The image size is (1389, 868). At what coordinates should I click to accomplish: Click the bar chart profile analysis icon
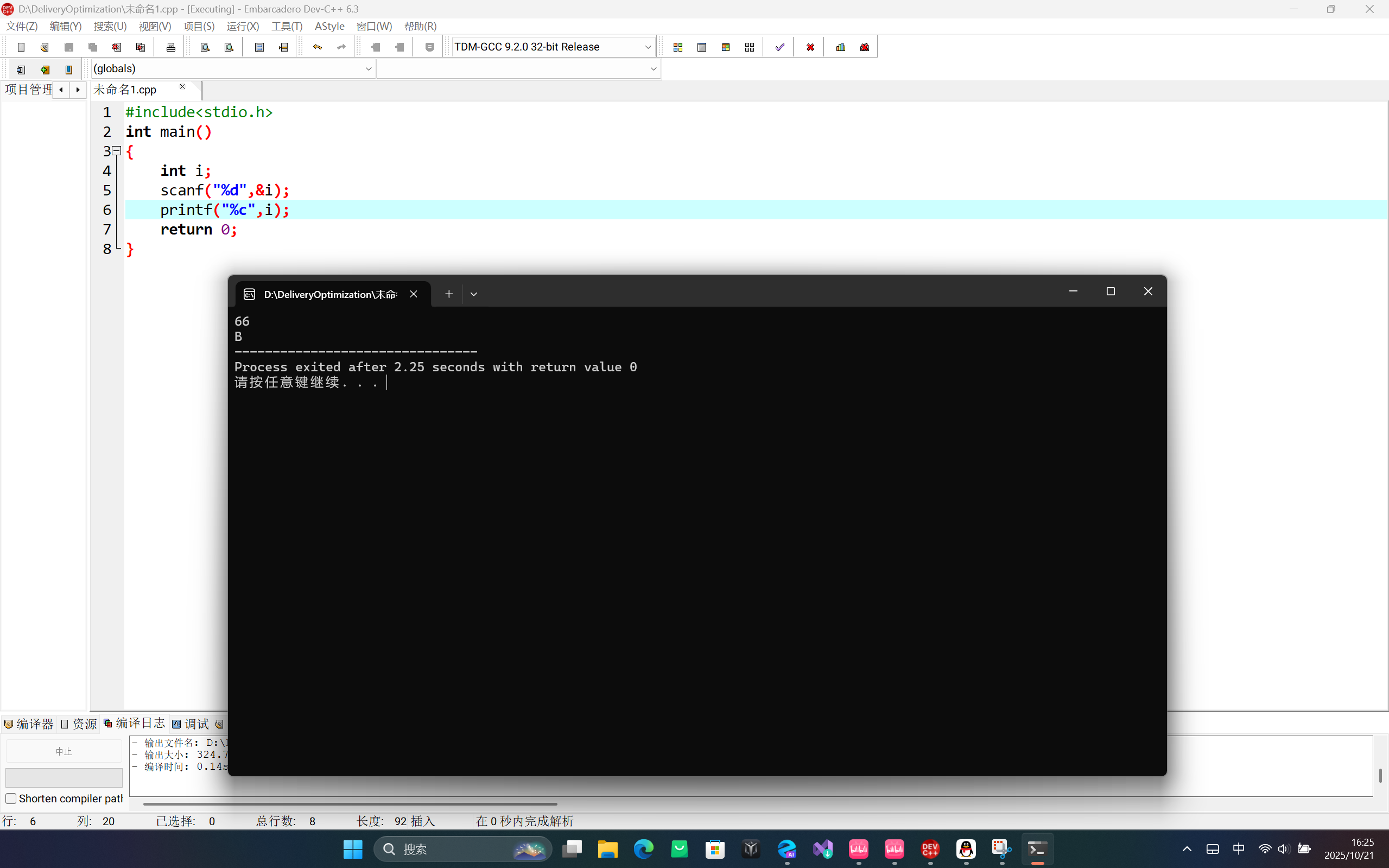tap(841, 47)
